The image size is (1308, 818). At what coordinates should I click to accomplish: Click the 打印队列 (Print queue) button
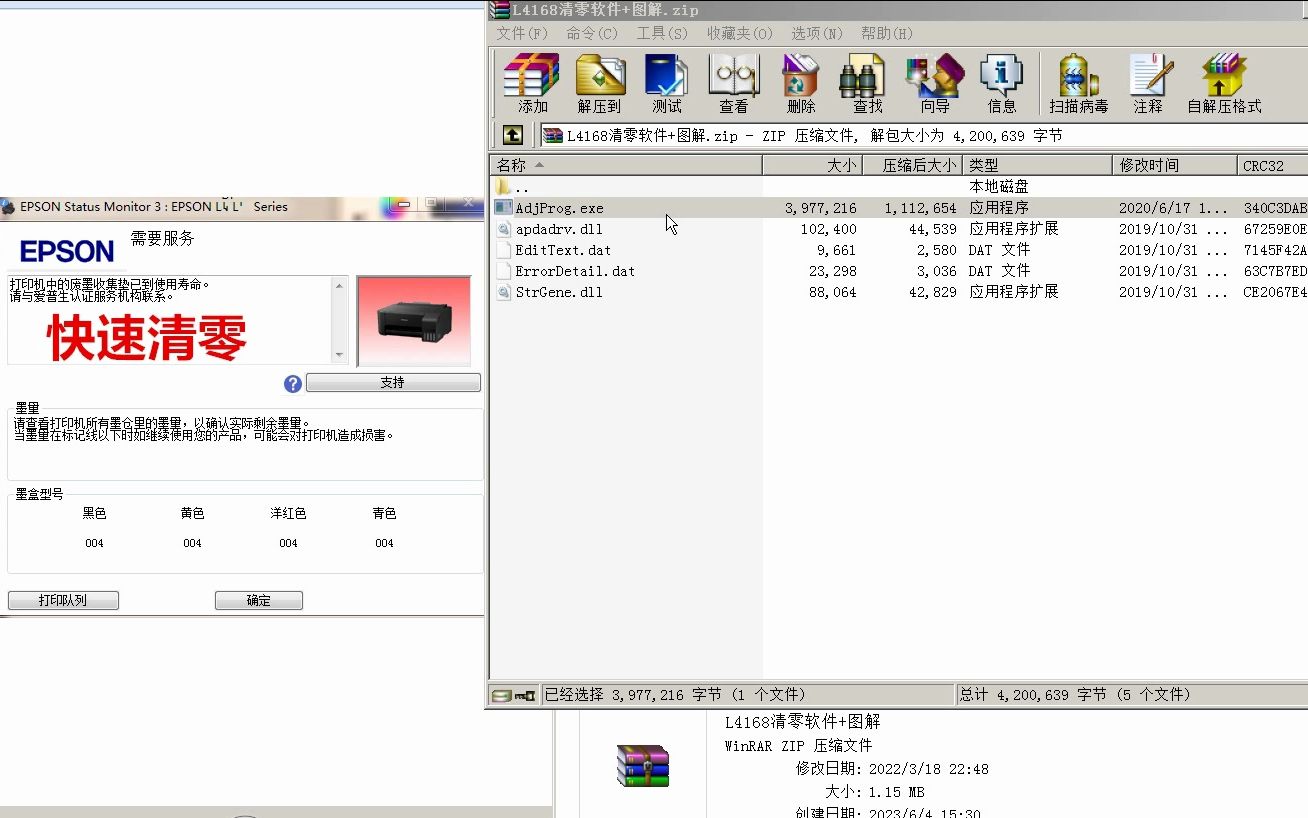coord(63,600)
